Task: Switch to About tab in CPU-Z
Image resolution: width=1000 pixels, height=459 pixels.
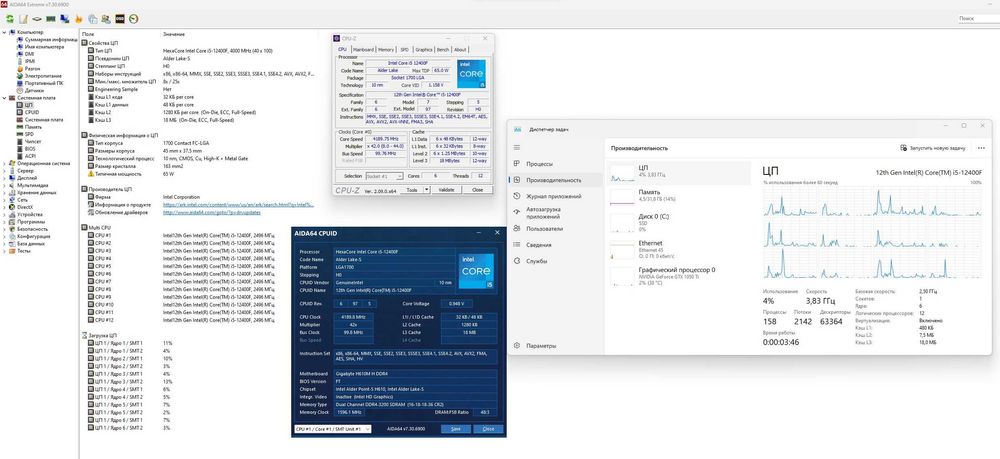Action: (460, 49)
